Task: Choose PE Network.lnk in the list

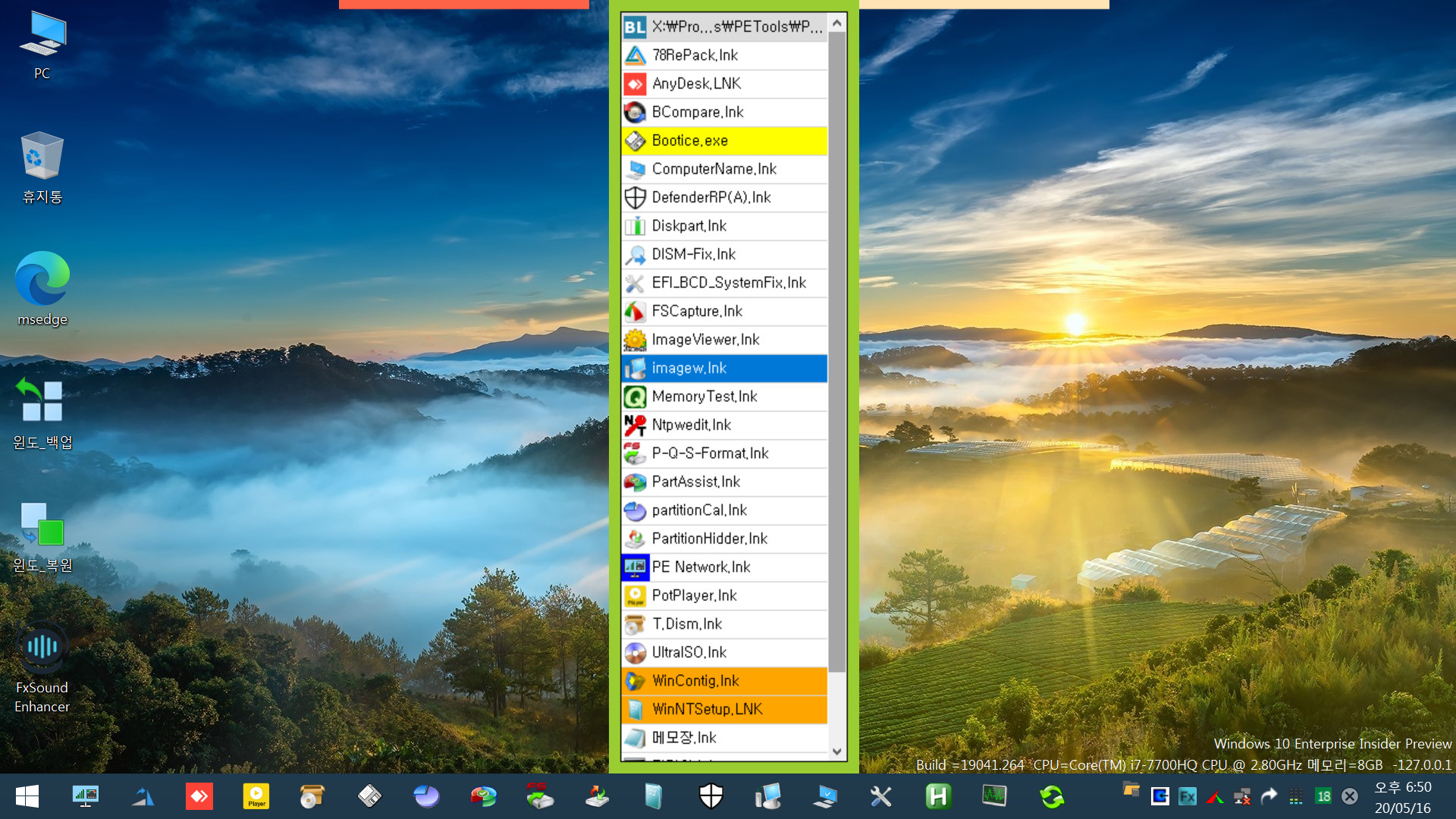Action: coord(724,567)
